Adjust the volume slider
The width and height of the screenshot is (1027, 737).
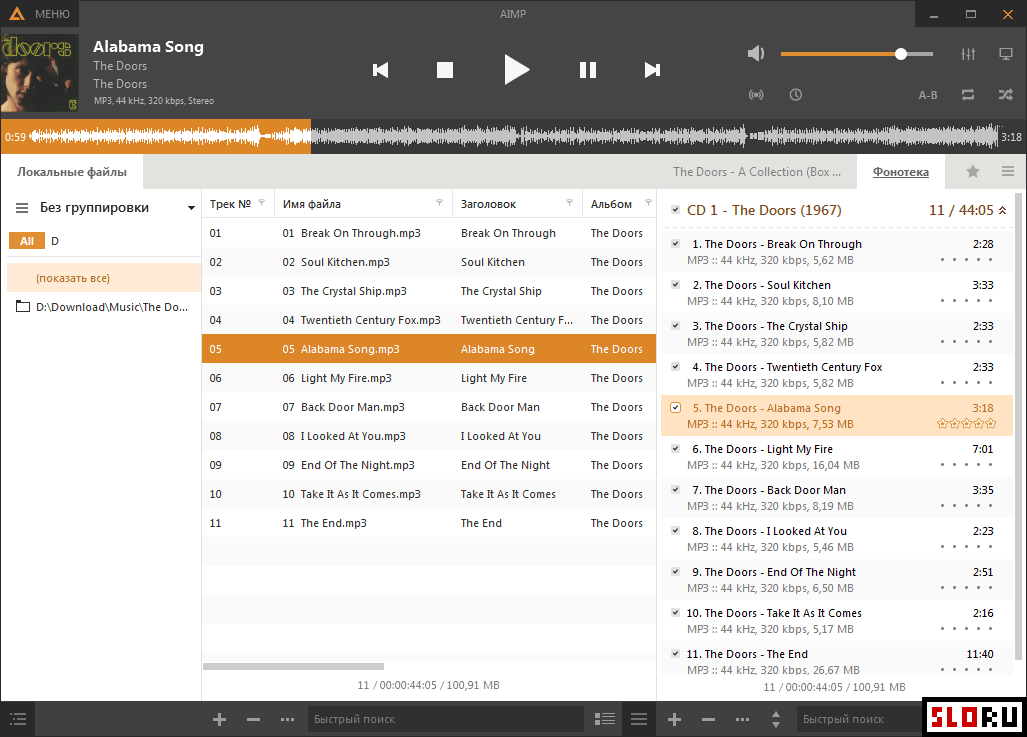tap(857, 54)
